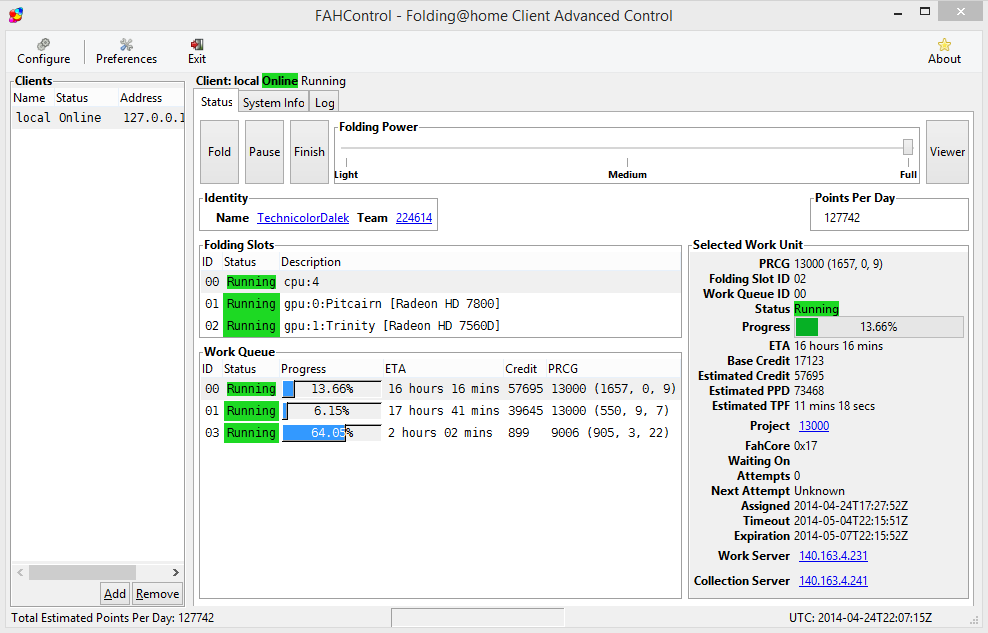Click the credit value 39645

tap(526, 411)
